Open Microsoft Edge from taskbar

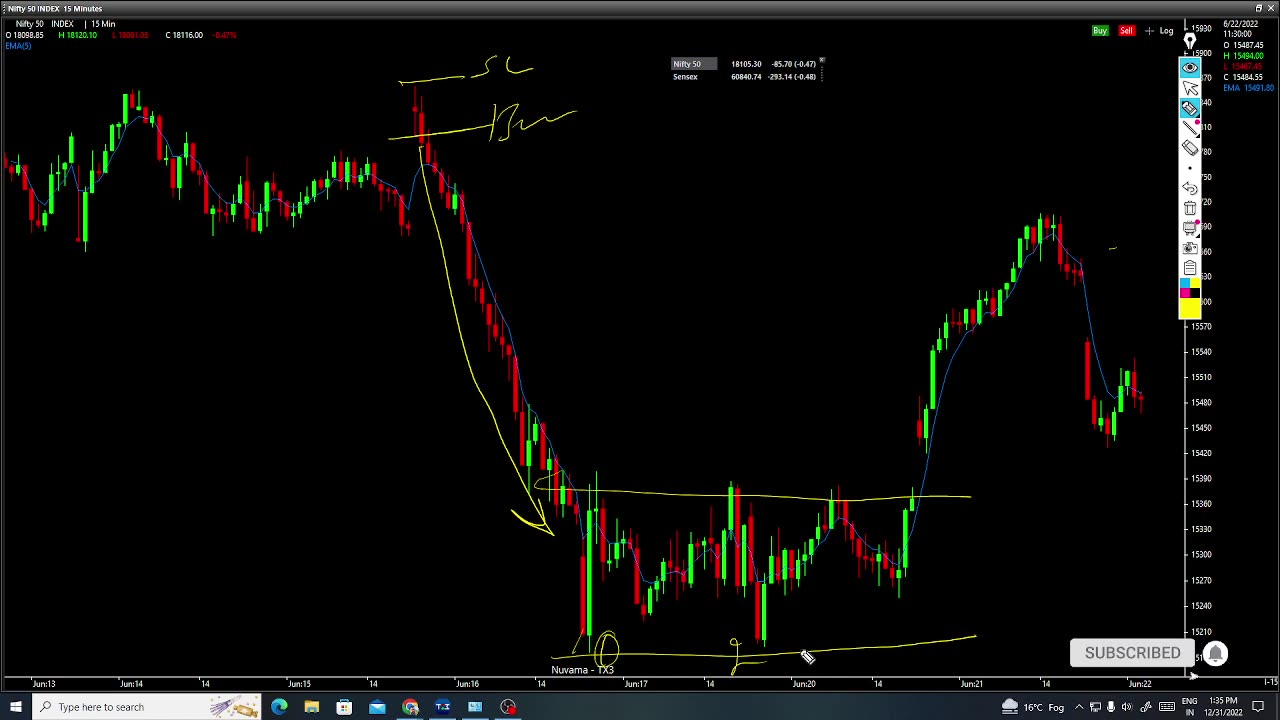279,707
